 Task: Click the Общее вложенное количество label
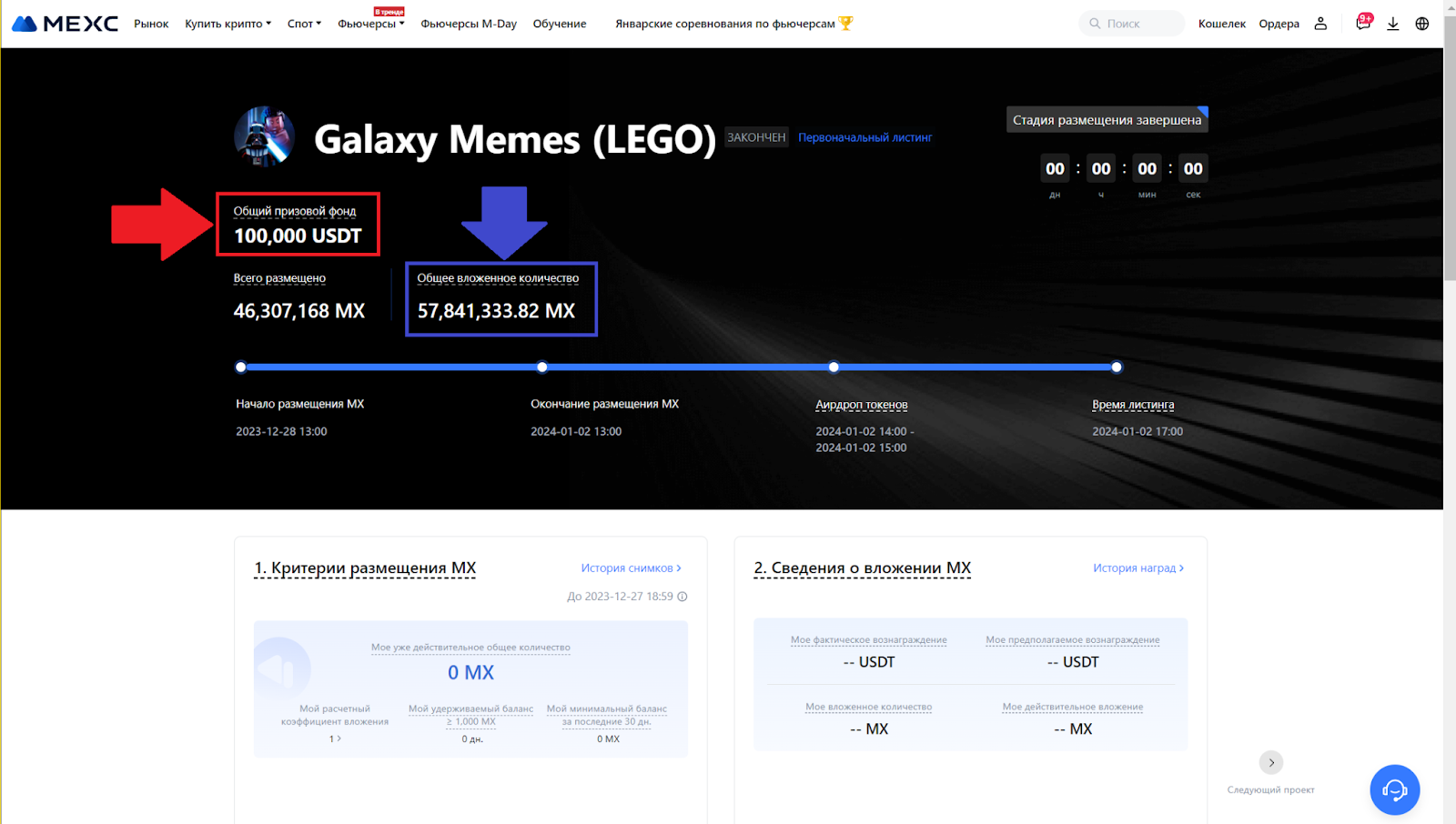(498, 278)
